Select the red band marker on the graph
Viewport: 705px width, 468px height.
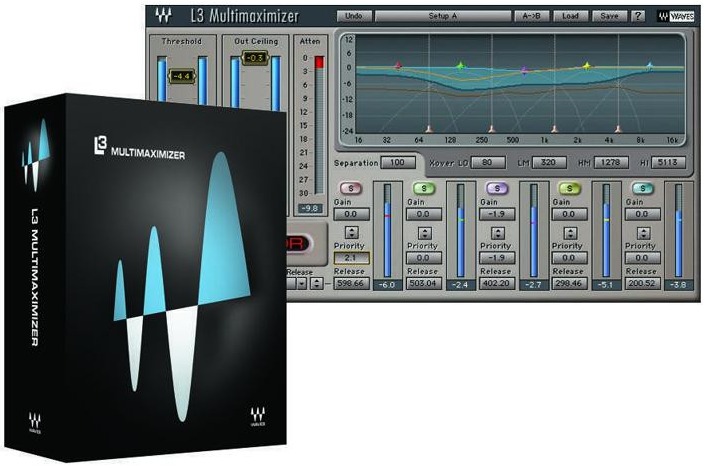(398, 66)
